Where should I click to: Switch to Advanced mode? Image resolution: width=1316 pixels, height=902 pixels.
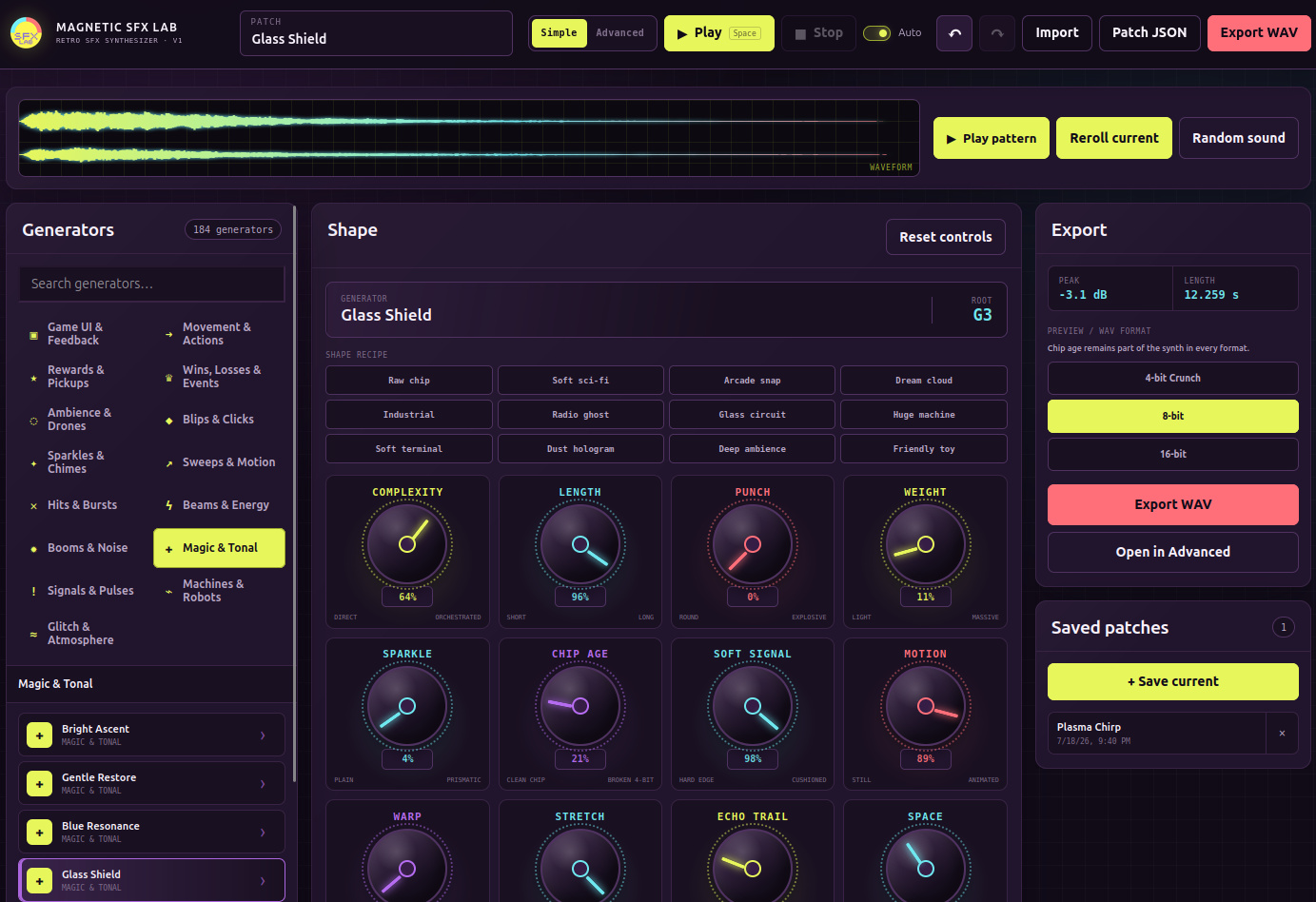point(619,33)
